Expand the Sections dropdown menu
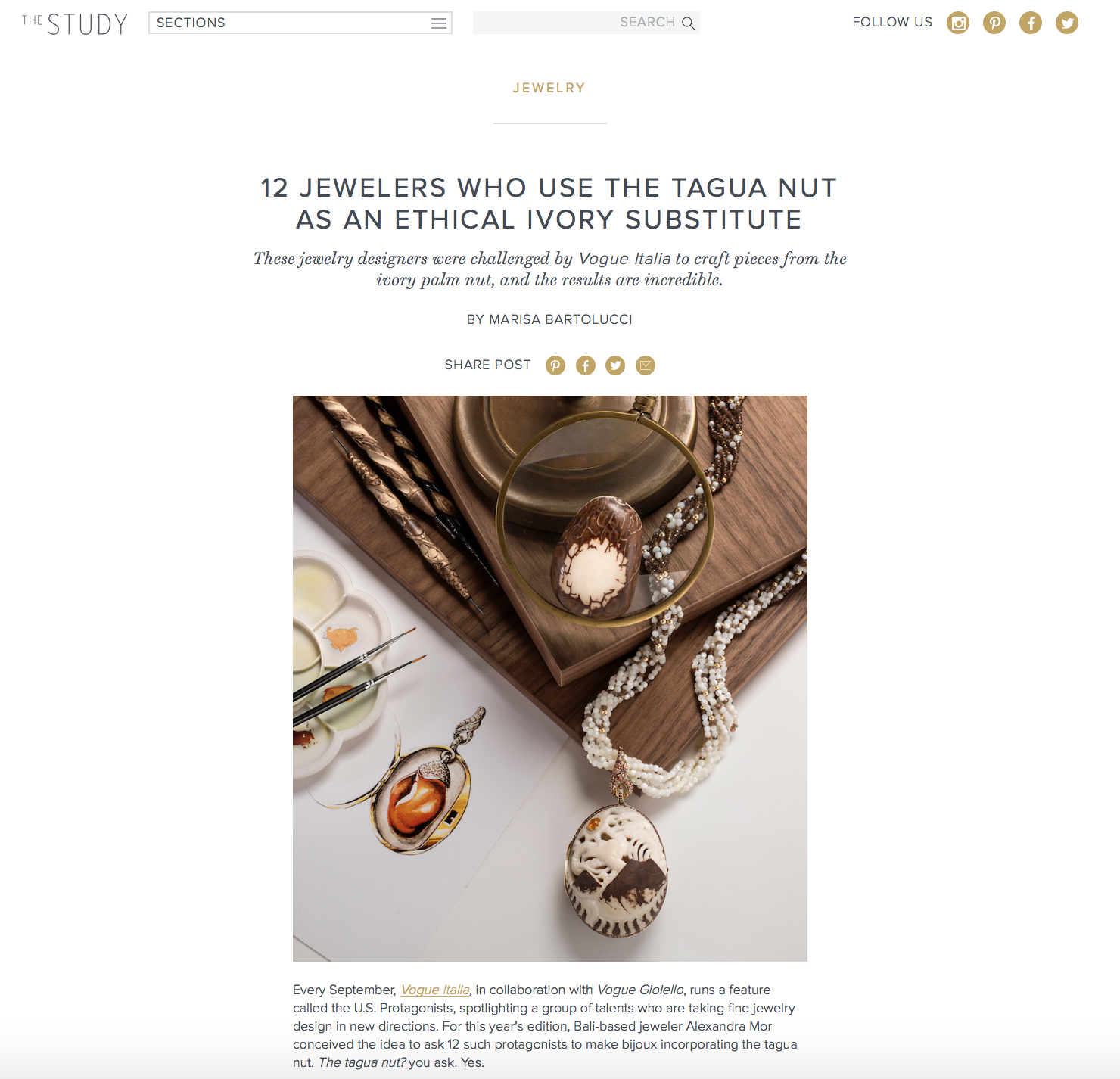Image resolution: width=1120 pixels, height=1079 pixels. (300, 23)
